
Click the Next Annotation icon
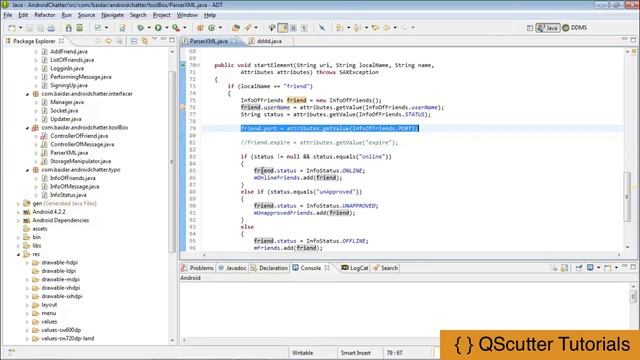(x=340, y=28)
